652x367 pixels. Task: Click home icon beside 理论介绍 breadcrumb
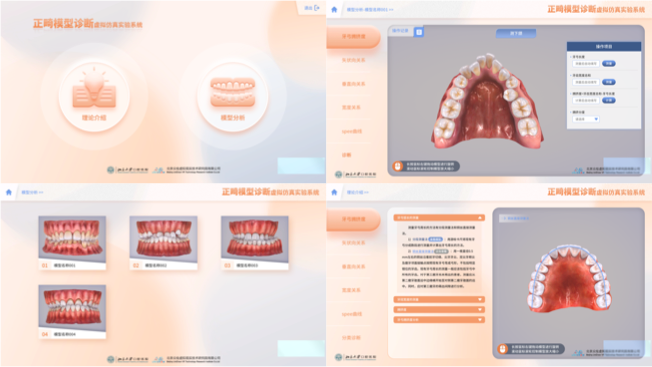tap(334, 192)
